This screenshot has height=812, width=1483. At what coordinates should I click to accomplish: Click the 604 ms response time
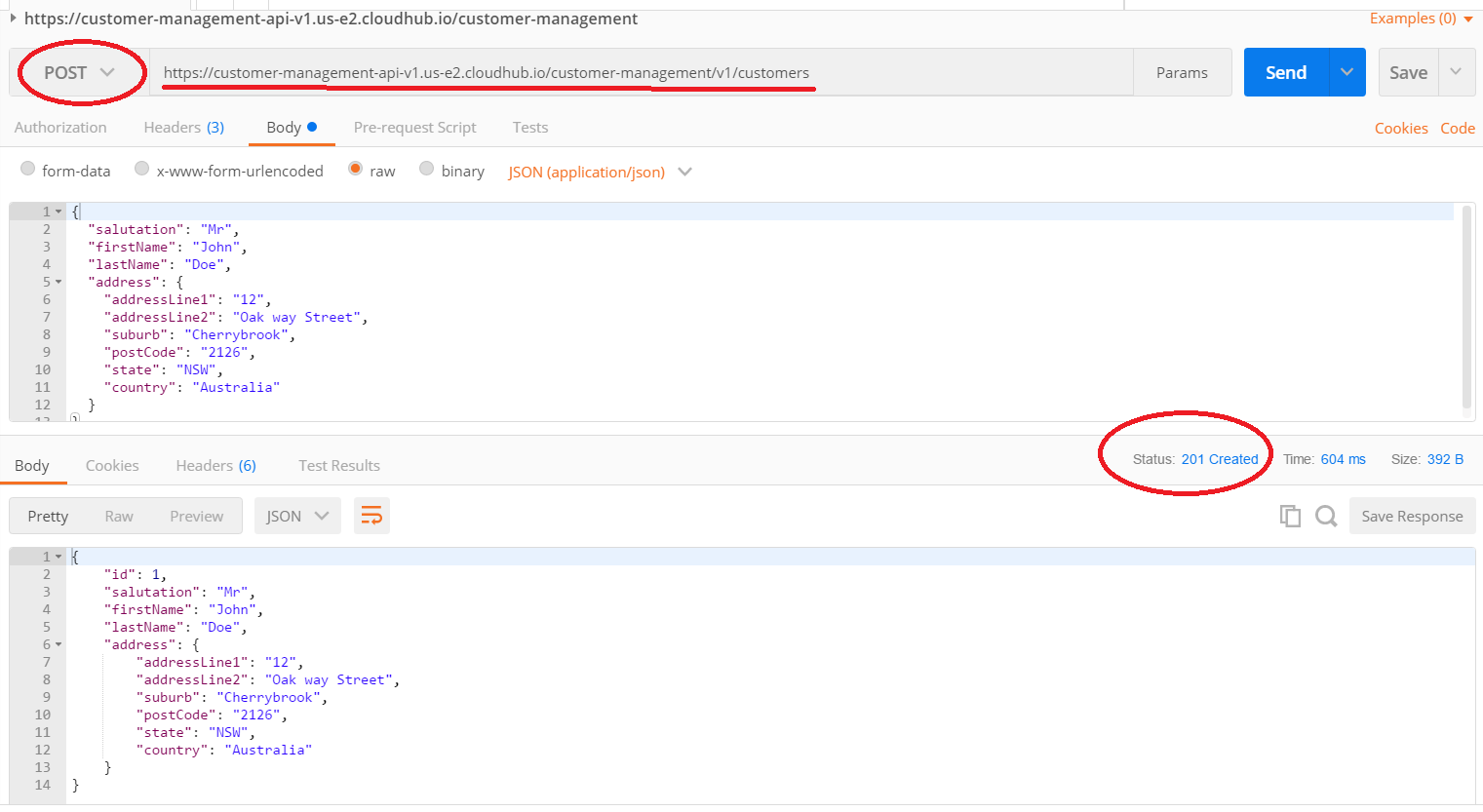click(x=1343, y=459)
